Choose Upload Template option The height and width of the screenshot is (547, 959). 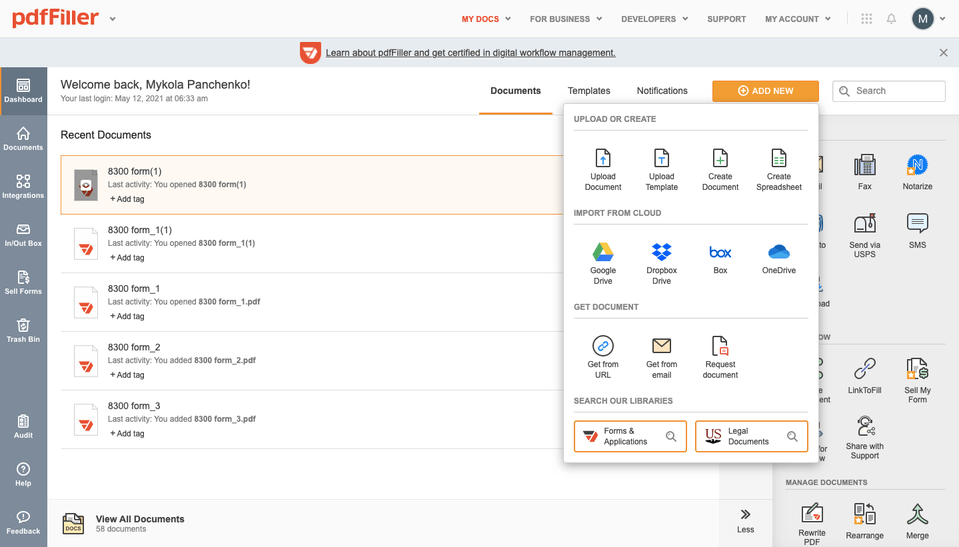(x=662, y=169)
